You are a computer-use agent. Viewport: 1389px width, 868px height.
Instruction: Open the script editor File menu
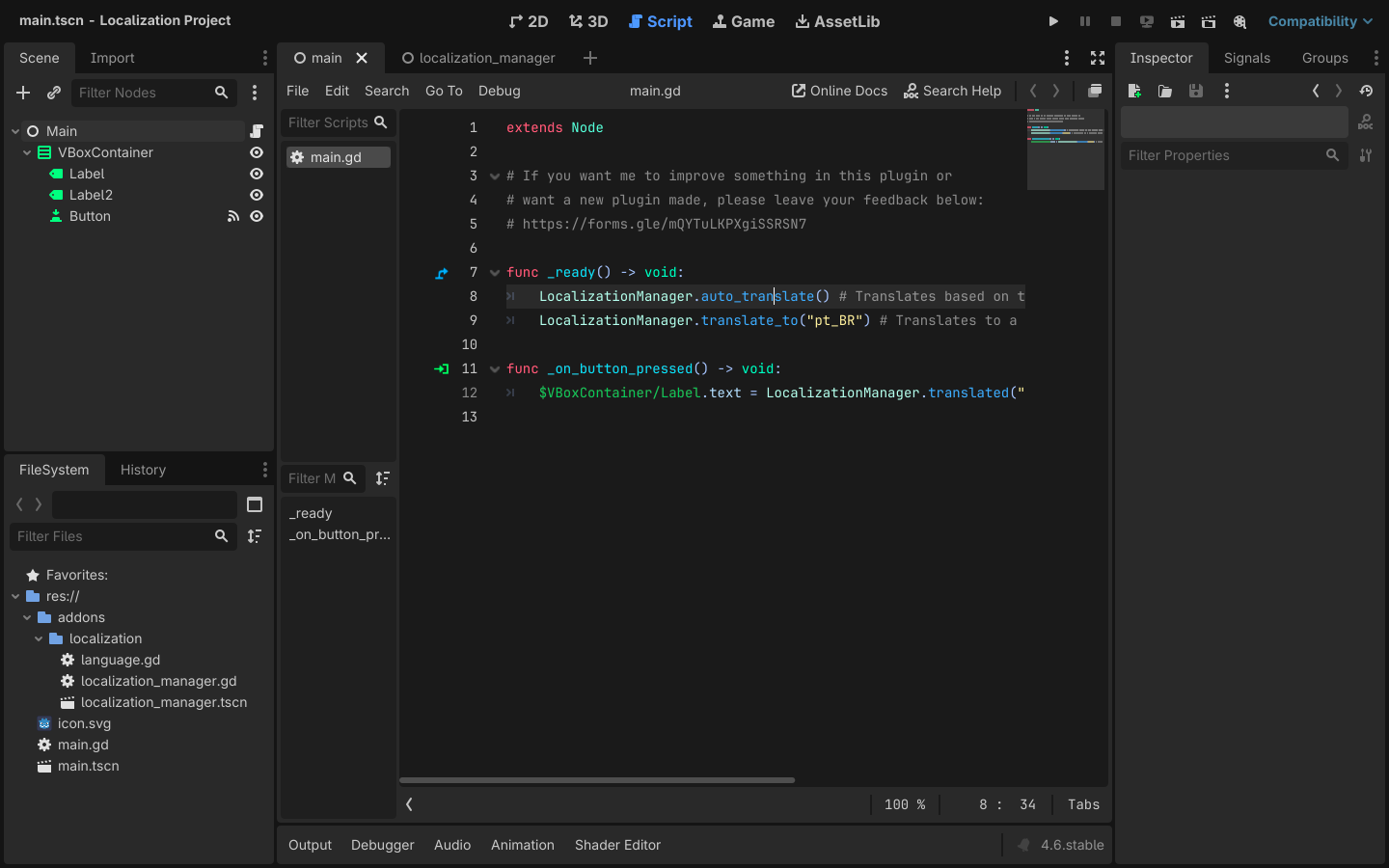tap(297, 91)
